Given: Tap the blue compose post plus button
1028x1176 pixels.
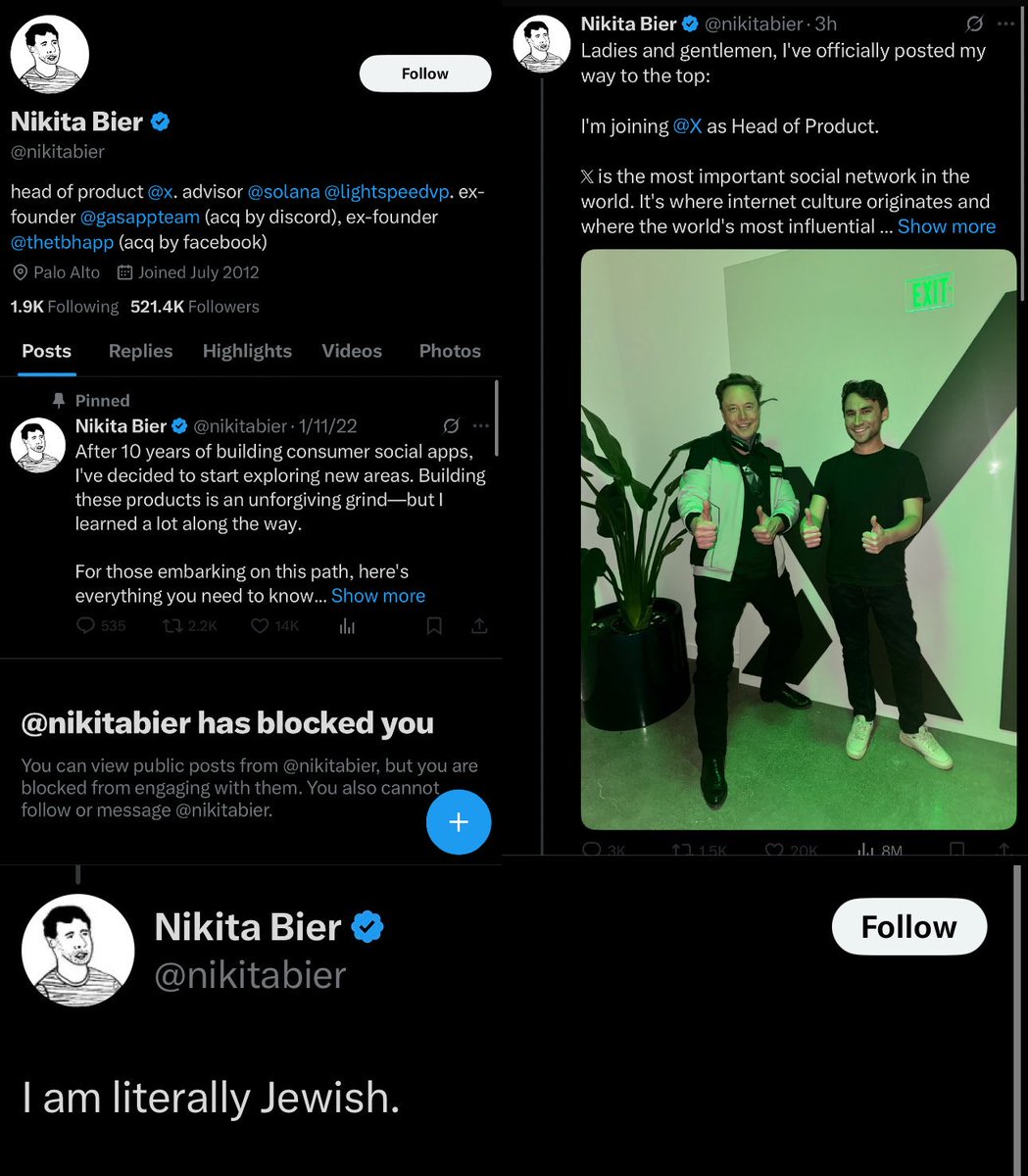Looking at the screenshot, I should tap(459, 822).
